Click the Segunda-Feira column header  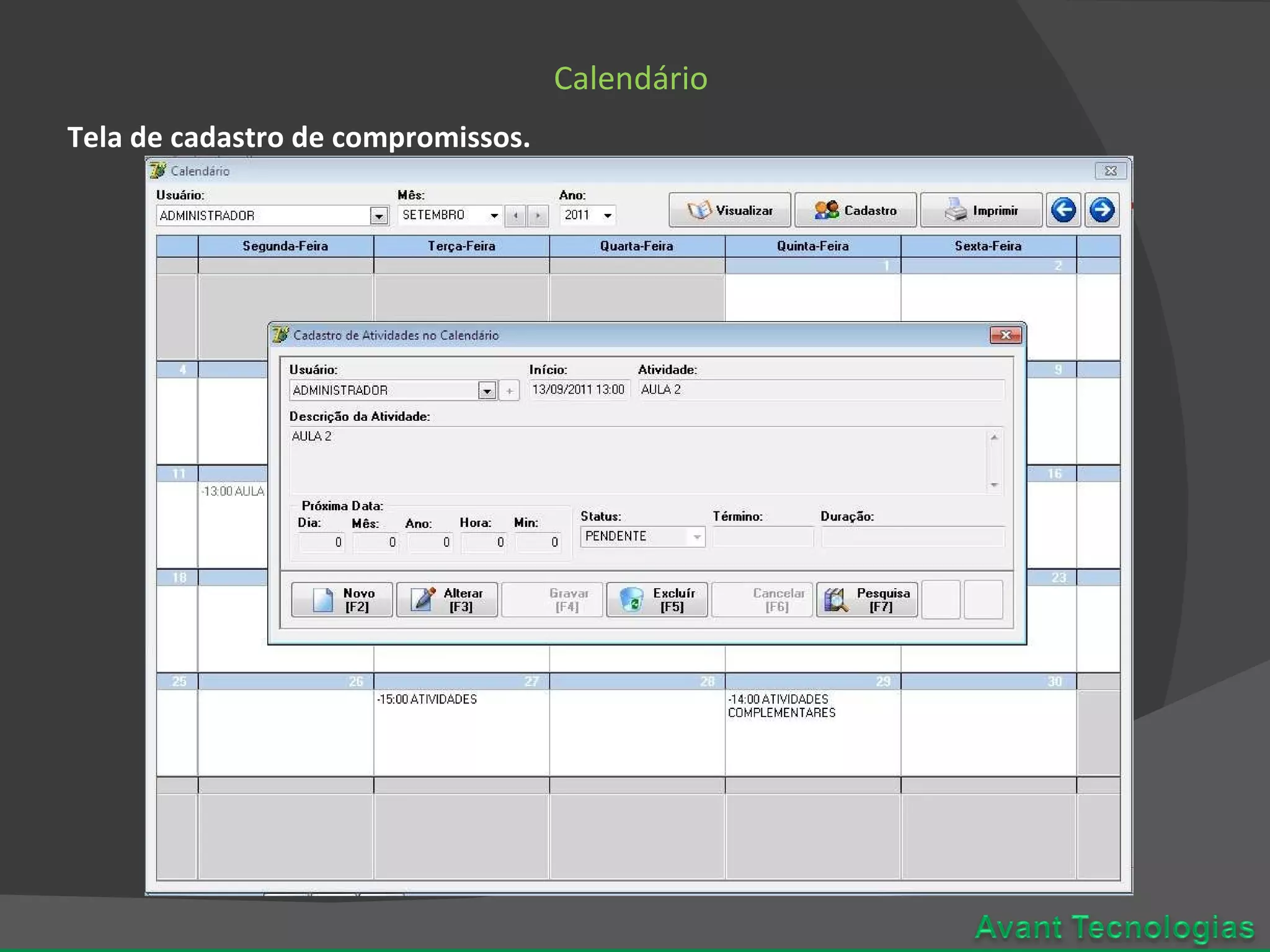coord(285,246)
